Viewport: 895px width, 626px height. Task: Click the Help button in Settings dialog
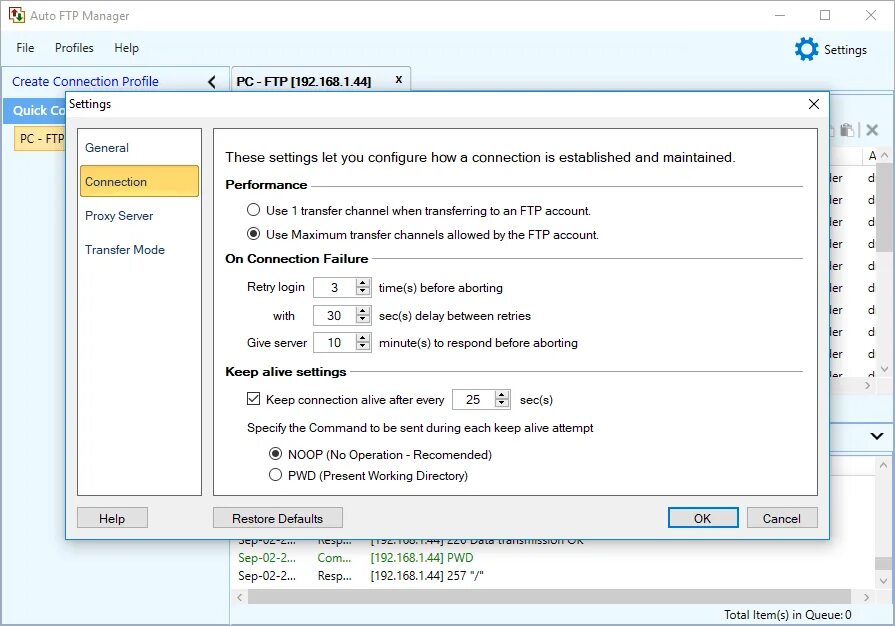coord(112,518)
